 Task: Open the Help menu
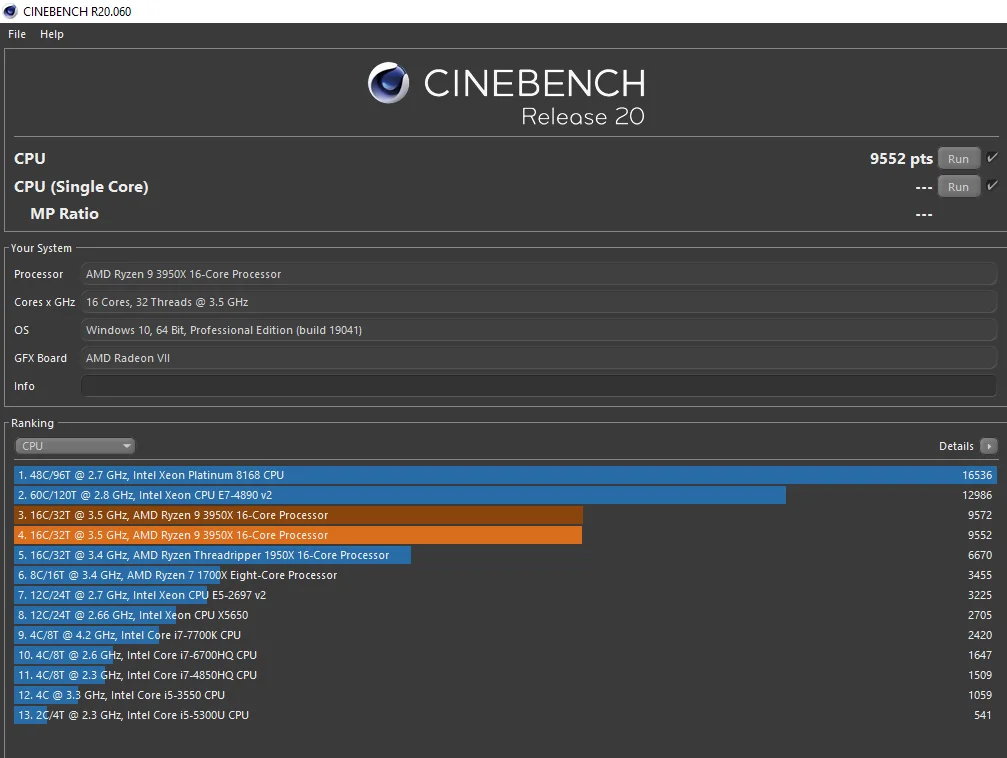(52, 34)
